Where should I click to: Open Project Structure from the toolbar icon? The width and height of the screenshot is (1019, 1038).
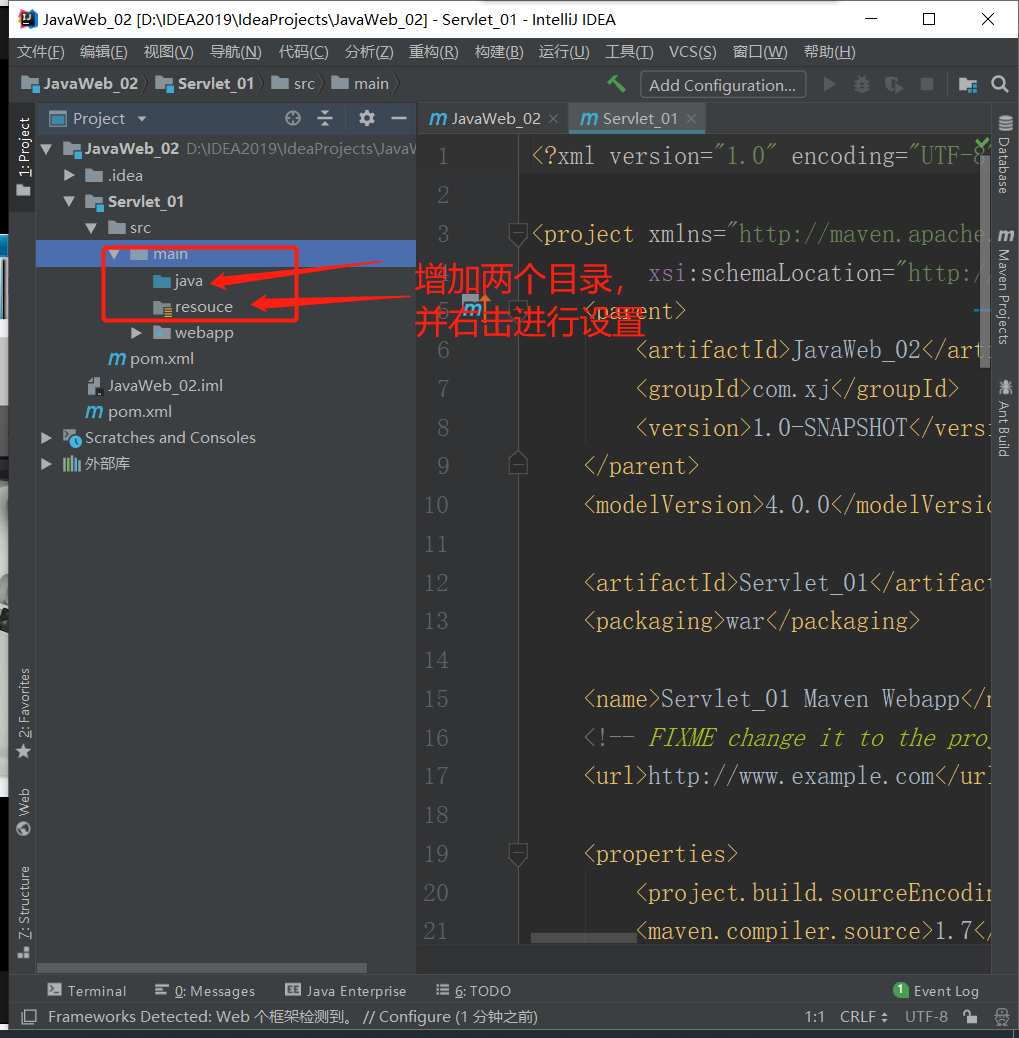[967, 85]
